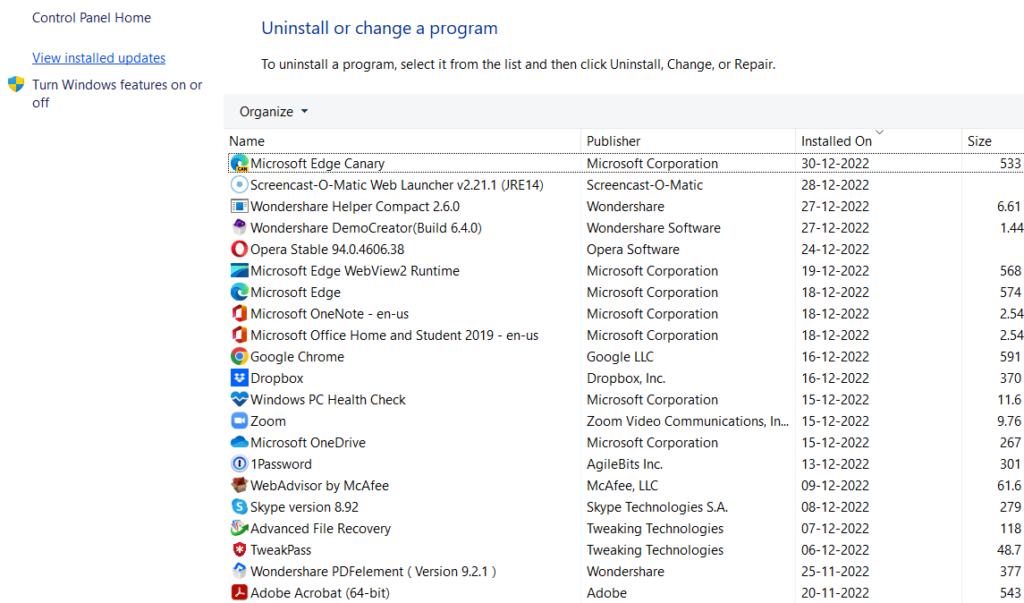This screenshot has height=603, width=1024.
Task: Click Google LLC publisher cell
Action: click(620, 357)
